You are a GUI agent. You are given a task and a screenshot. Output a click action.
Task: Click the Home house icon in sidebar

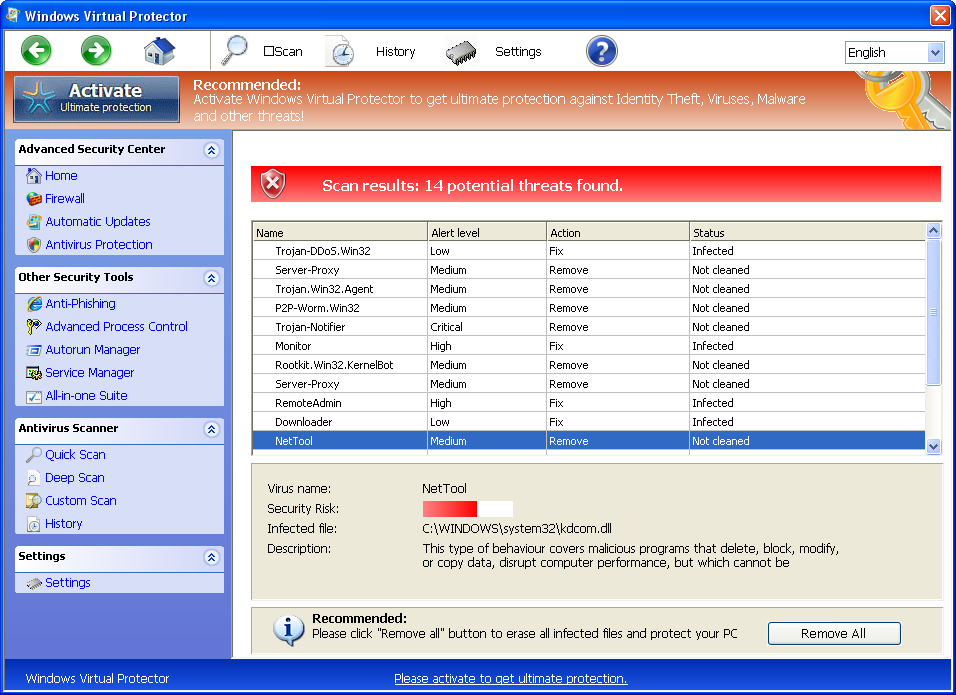pyautogui.click(x=34, y=176)
